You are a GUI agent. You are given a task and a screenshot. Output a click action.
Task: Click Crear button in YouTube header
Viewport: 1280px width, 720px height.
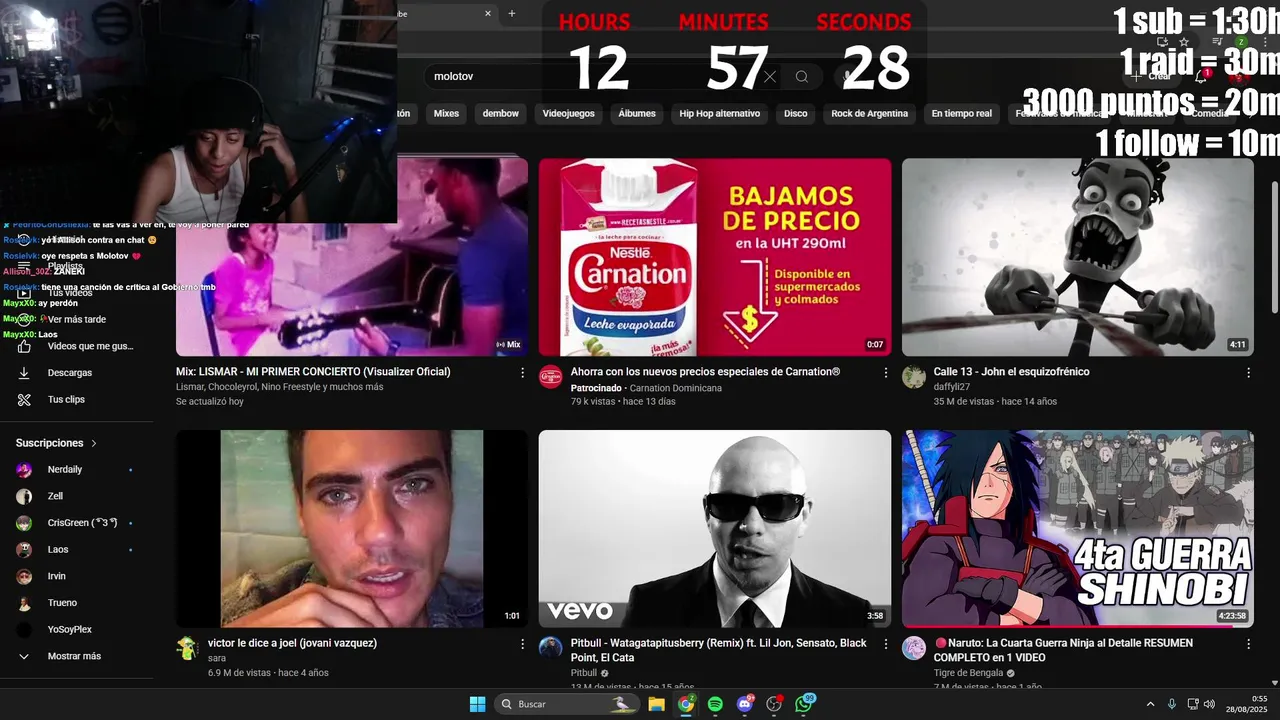(x=1152, y=76)
